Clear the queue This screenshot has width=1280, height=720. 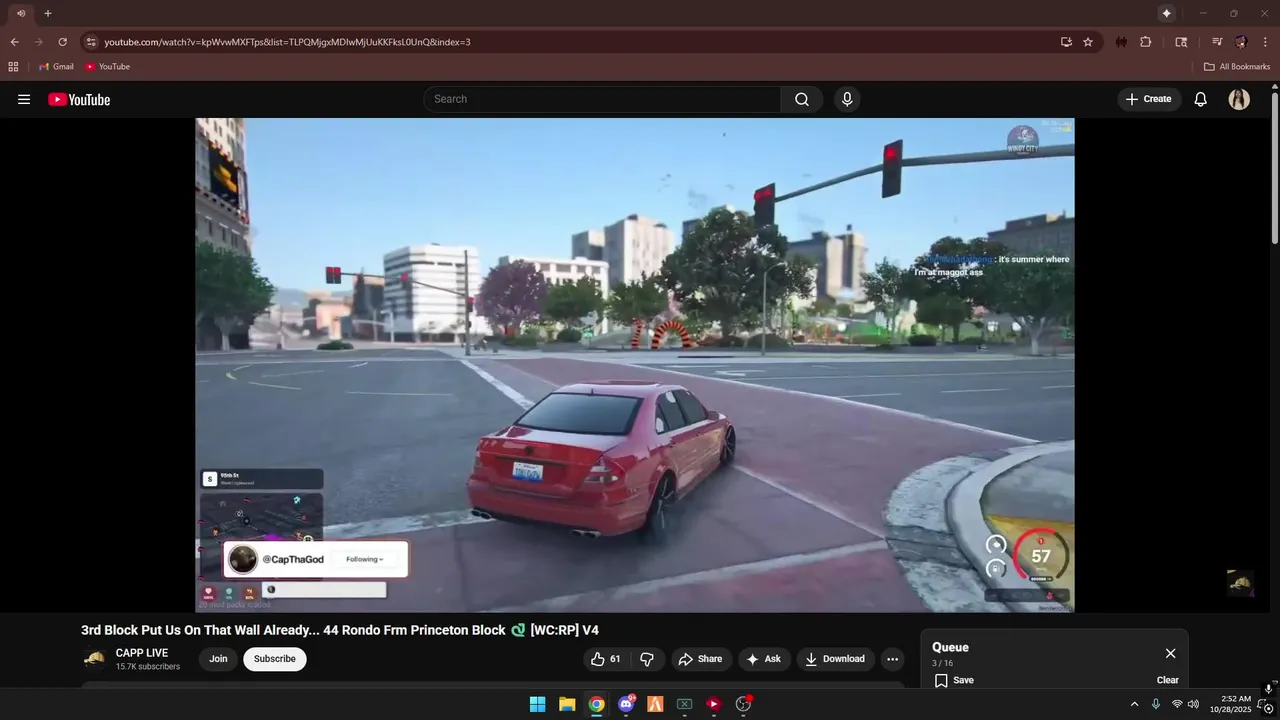1168,680
